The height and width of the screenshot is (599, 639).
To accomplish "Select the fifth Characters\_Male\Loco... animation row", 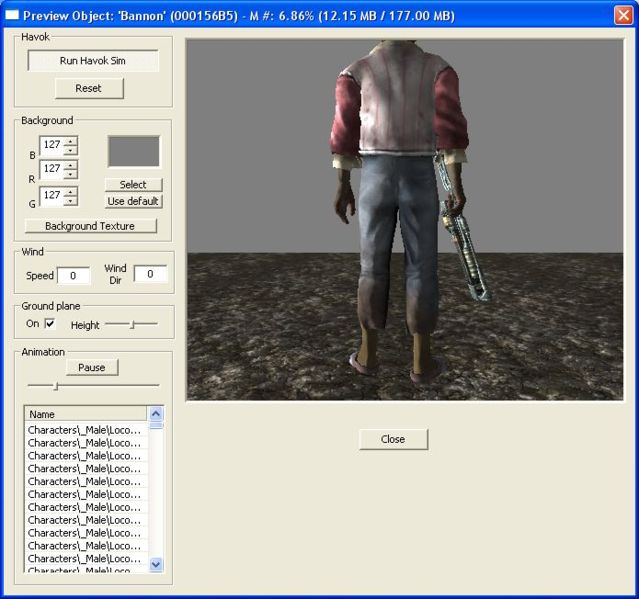I will click(x=85, y=482).
